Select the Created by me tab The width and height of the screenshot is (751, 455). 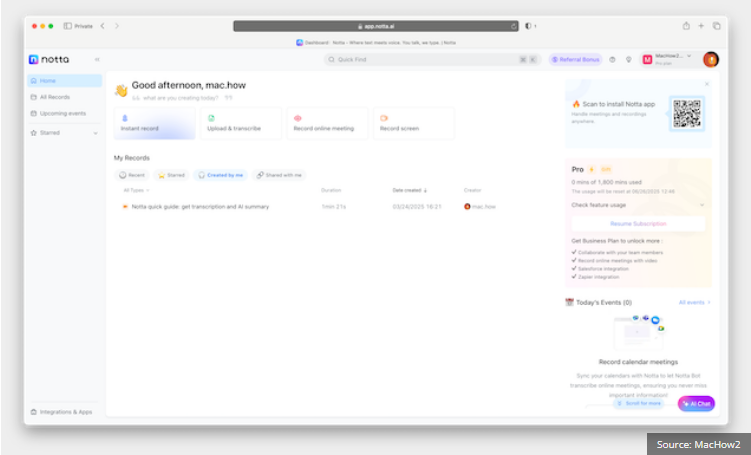221,175
